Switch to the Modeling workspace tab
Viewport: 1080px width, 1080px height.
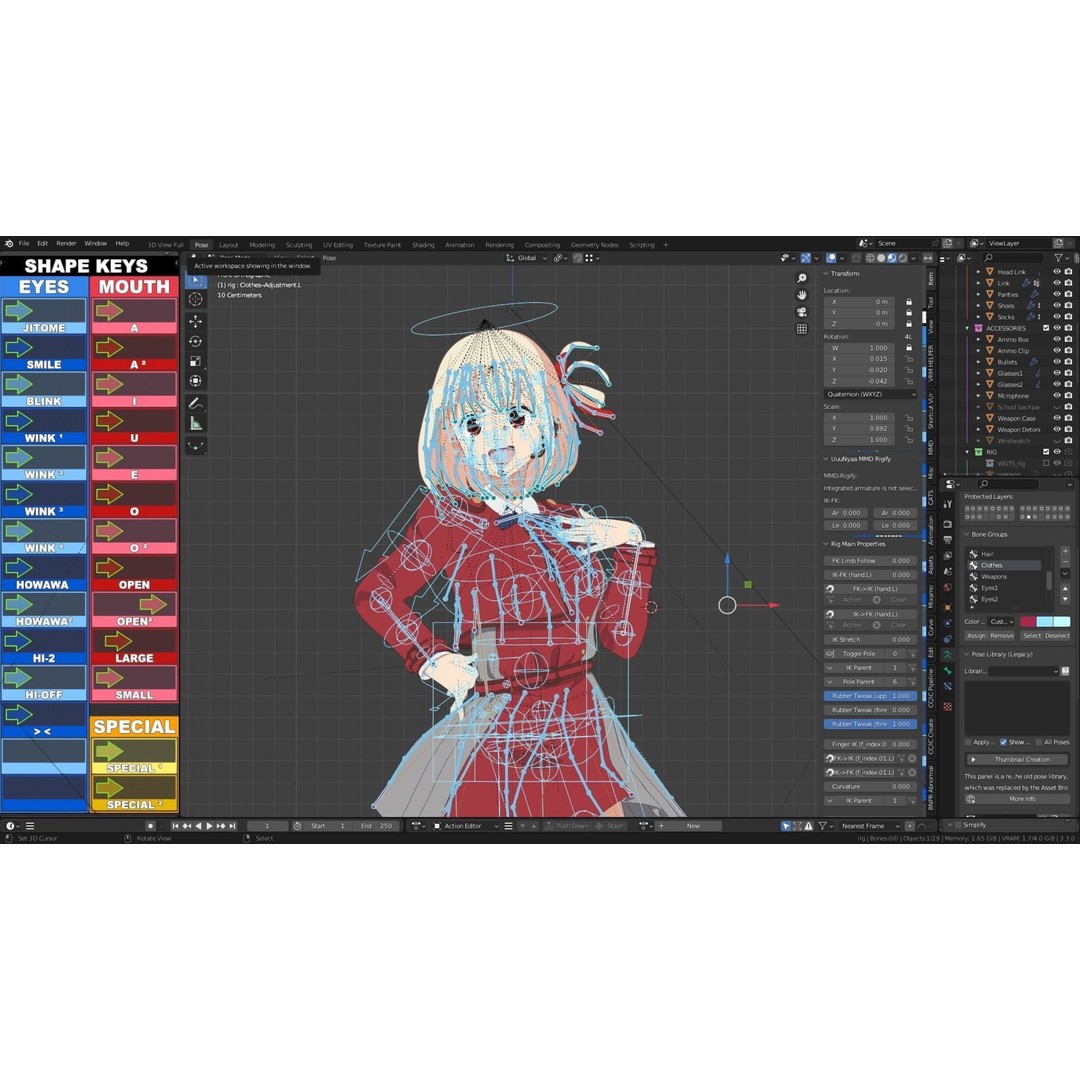262,245
